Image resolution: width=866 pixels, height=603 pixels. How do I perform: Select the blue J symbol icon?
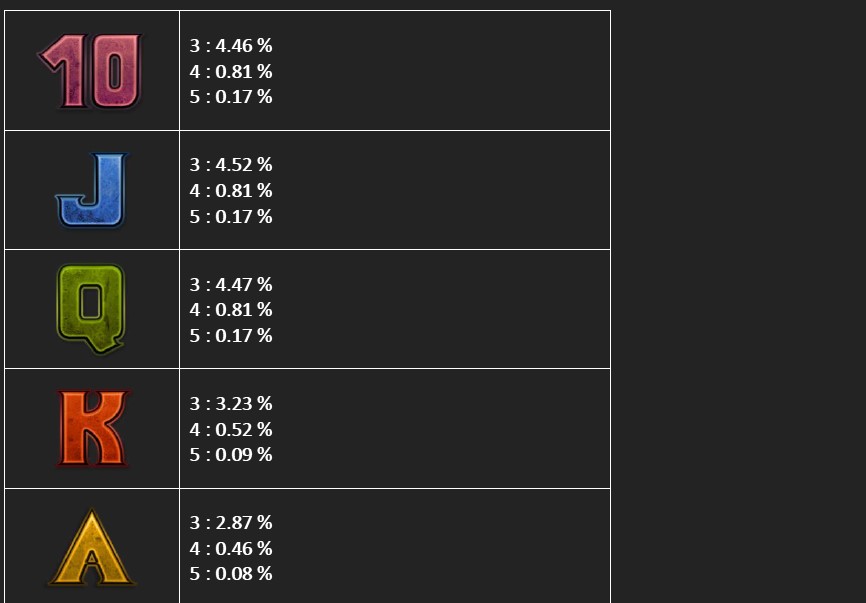click(91, 190)
